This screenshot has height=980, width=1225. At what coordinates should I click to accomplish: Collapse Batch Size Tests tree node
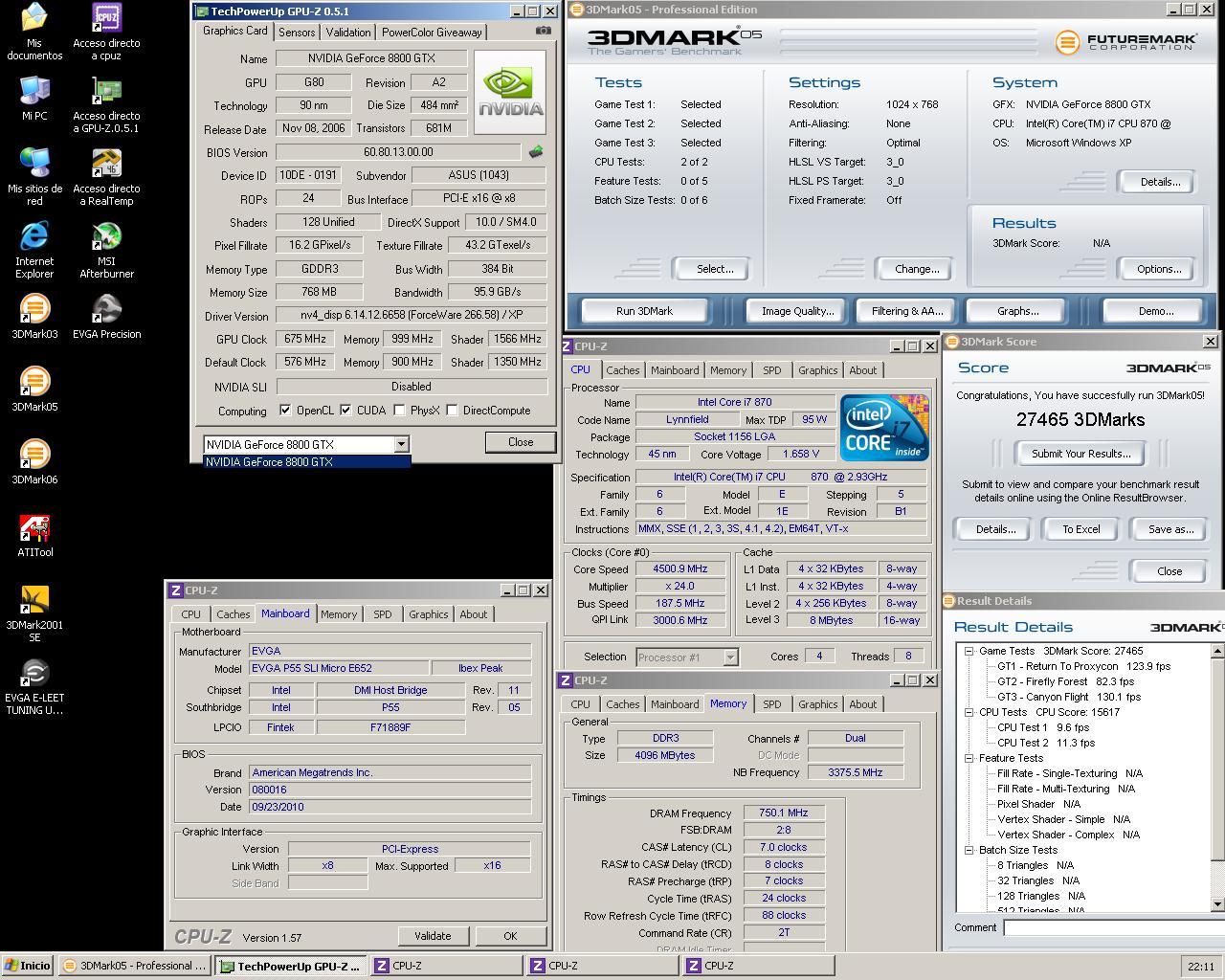tap(969, 850)
